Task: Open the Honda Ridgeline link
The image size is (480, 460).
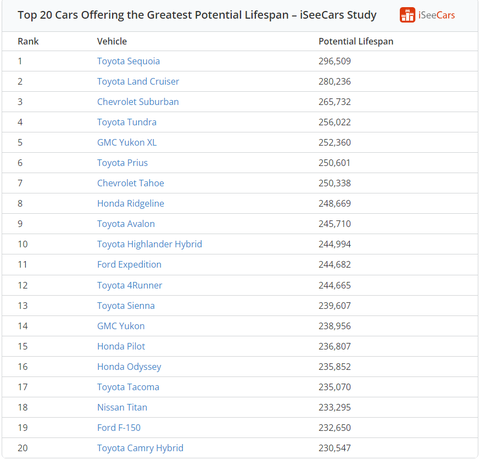Action: pyautogui.click(x=131, y=204)
